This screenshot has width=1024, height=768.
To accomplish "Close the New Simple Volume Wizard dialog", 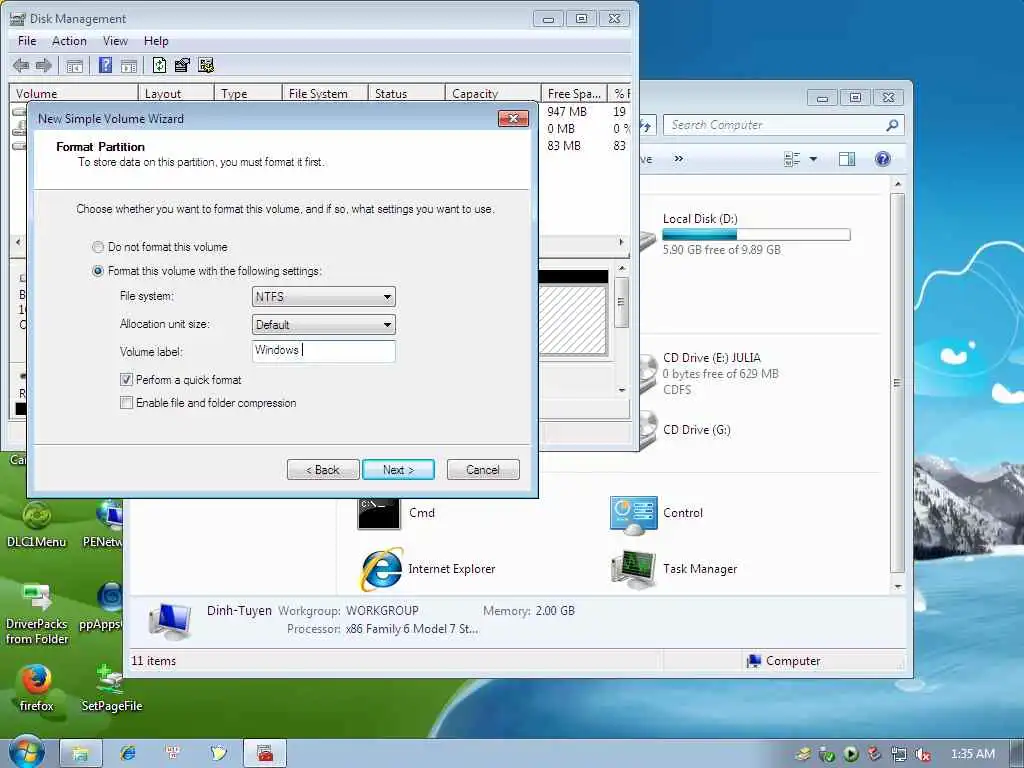I will click(513, 118).
